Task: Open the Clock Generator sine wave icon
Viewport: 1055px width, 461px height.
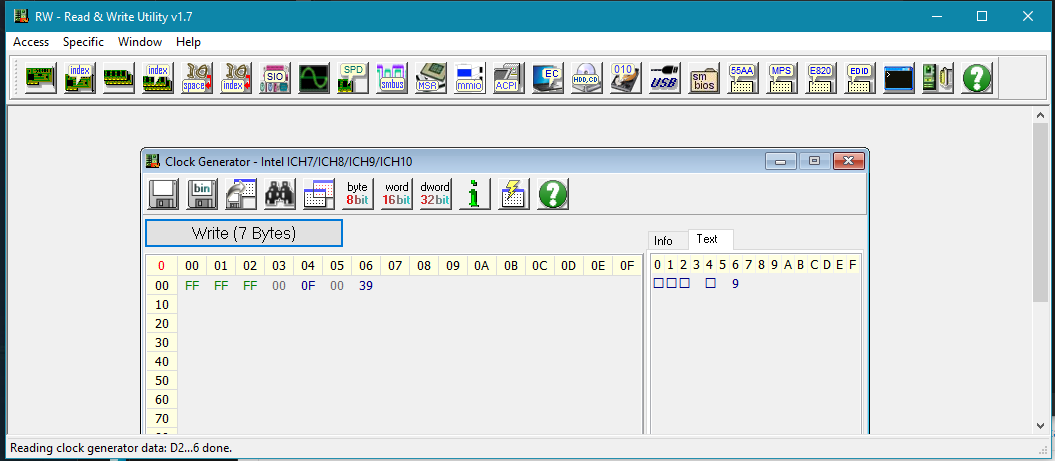Action: point(314,78)
